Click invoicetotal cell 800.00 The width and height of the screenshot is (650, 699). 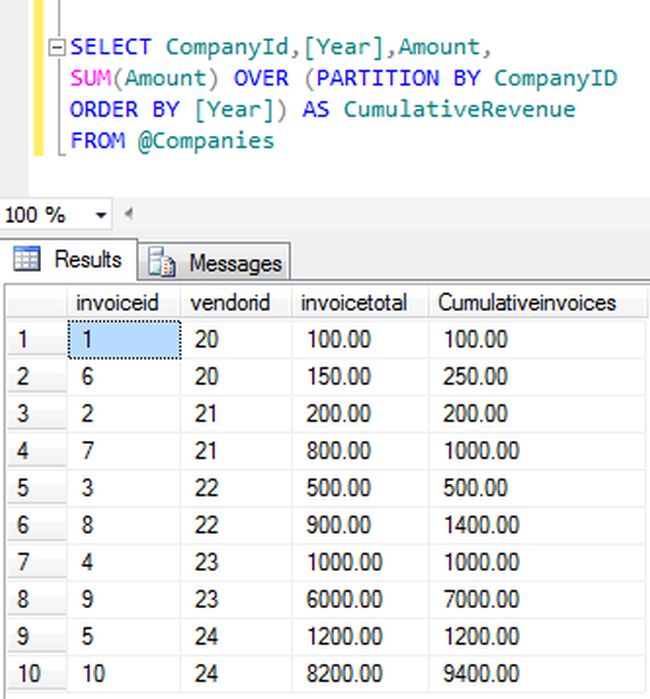(360, 451)
